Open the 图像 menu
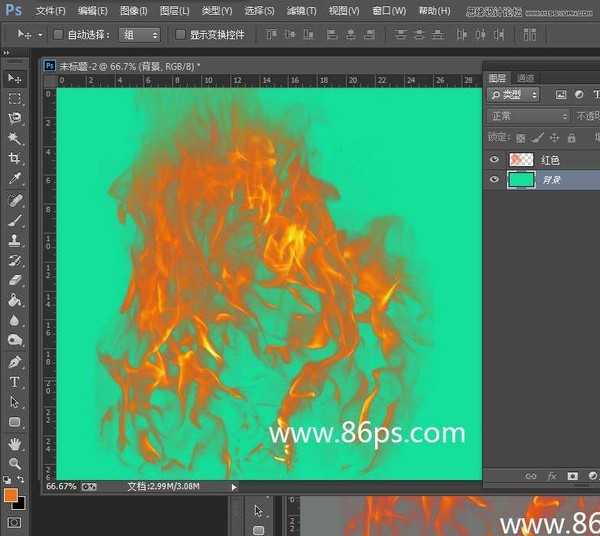The image size is (600, 536). [x=133, y=11]
